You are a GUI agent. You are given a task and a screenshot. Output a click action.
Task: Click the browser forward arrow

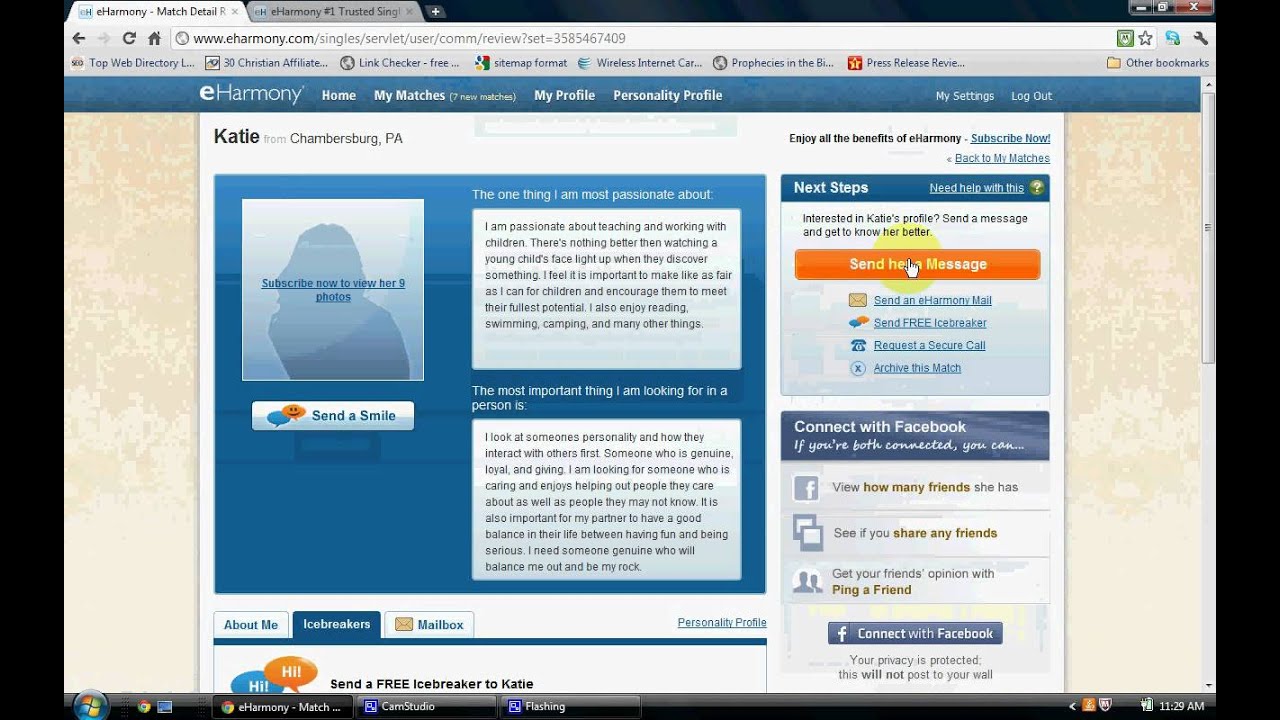tap(103, 38)
